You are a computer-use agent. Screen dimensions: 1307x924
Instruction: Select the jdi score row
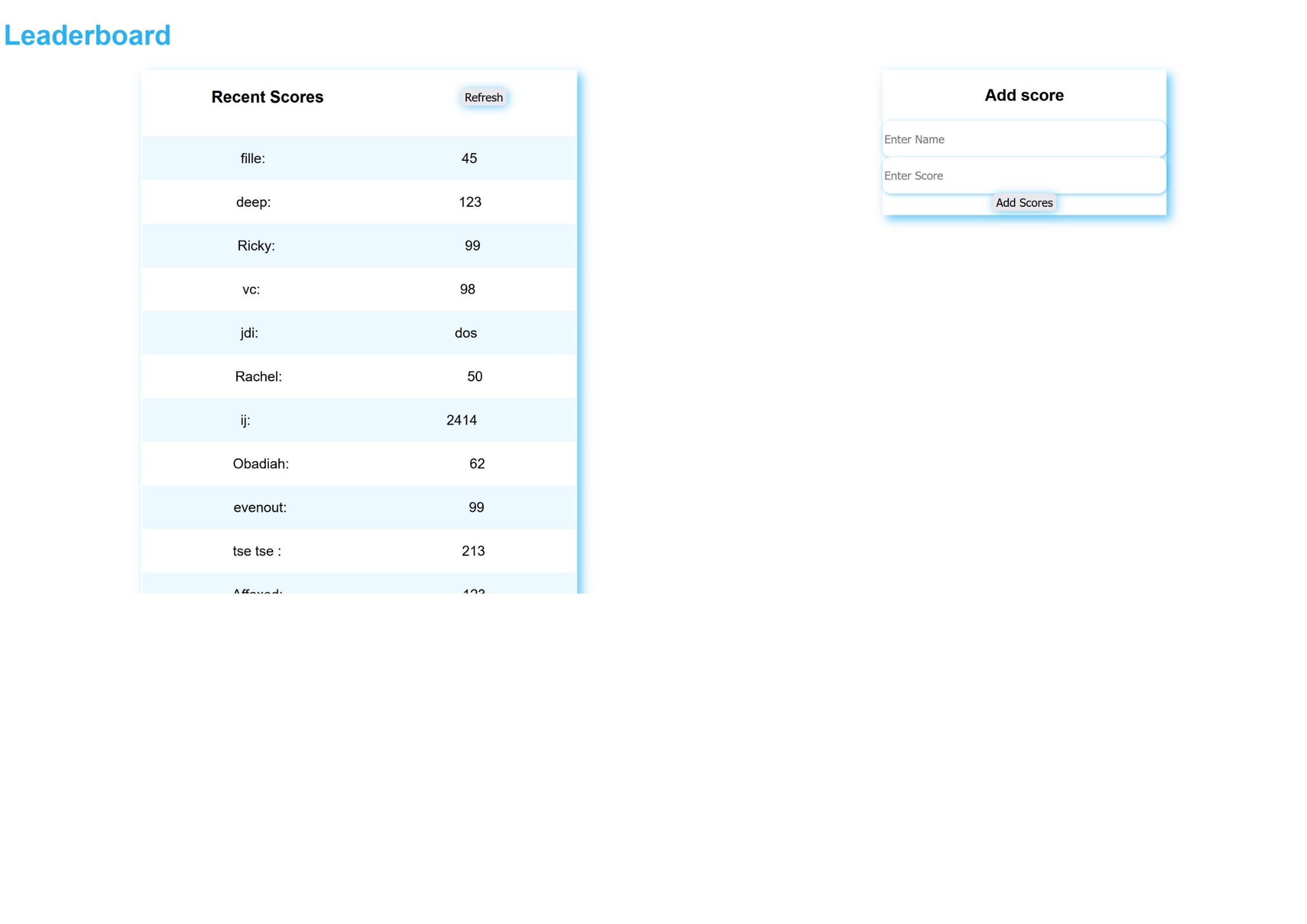[x=359, y=332]
